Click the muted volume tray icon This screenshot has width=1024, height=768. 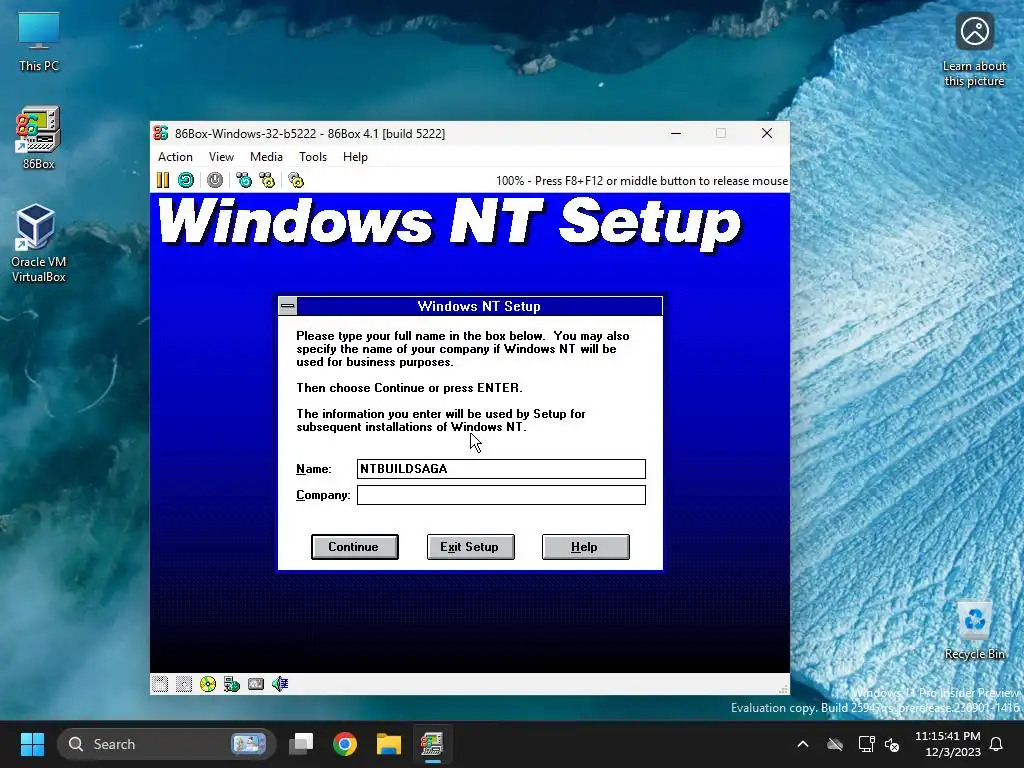(892, 744)
